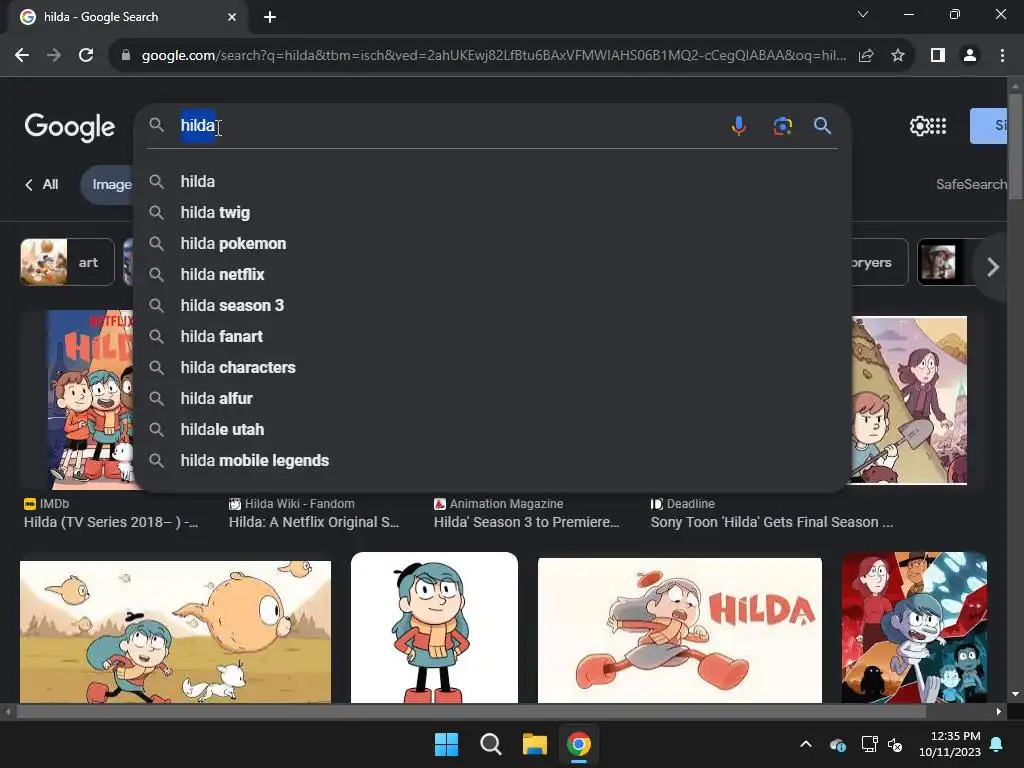1024x768 pixels.
Task: Show hidden system tray icons
Action: [x=806, y=744]
